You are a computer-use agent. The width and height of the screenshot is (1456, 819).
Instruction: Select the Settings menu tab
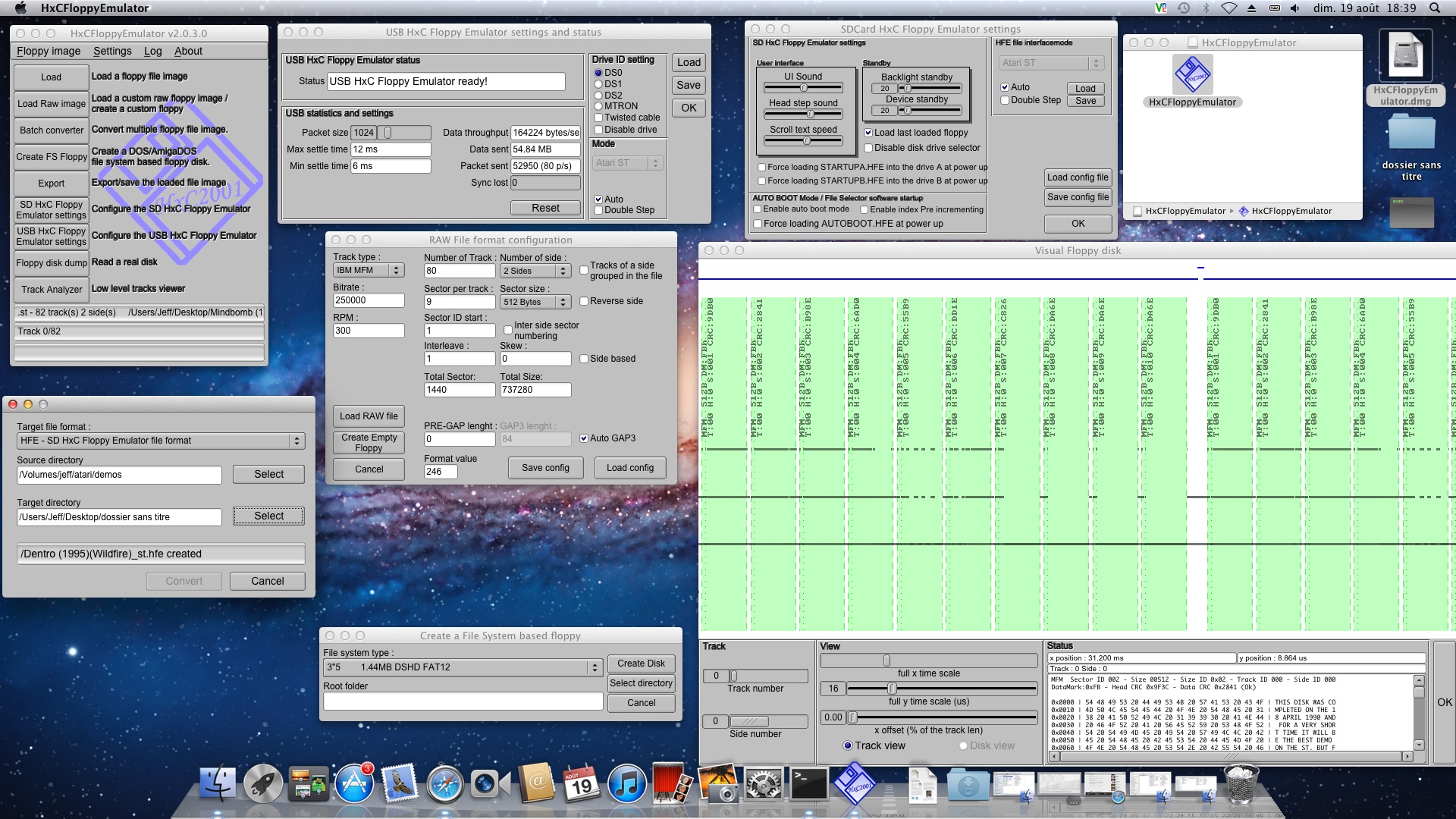pyautogui.click(x=113, y=50)
